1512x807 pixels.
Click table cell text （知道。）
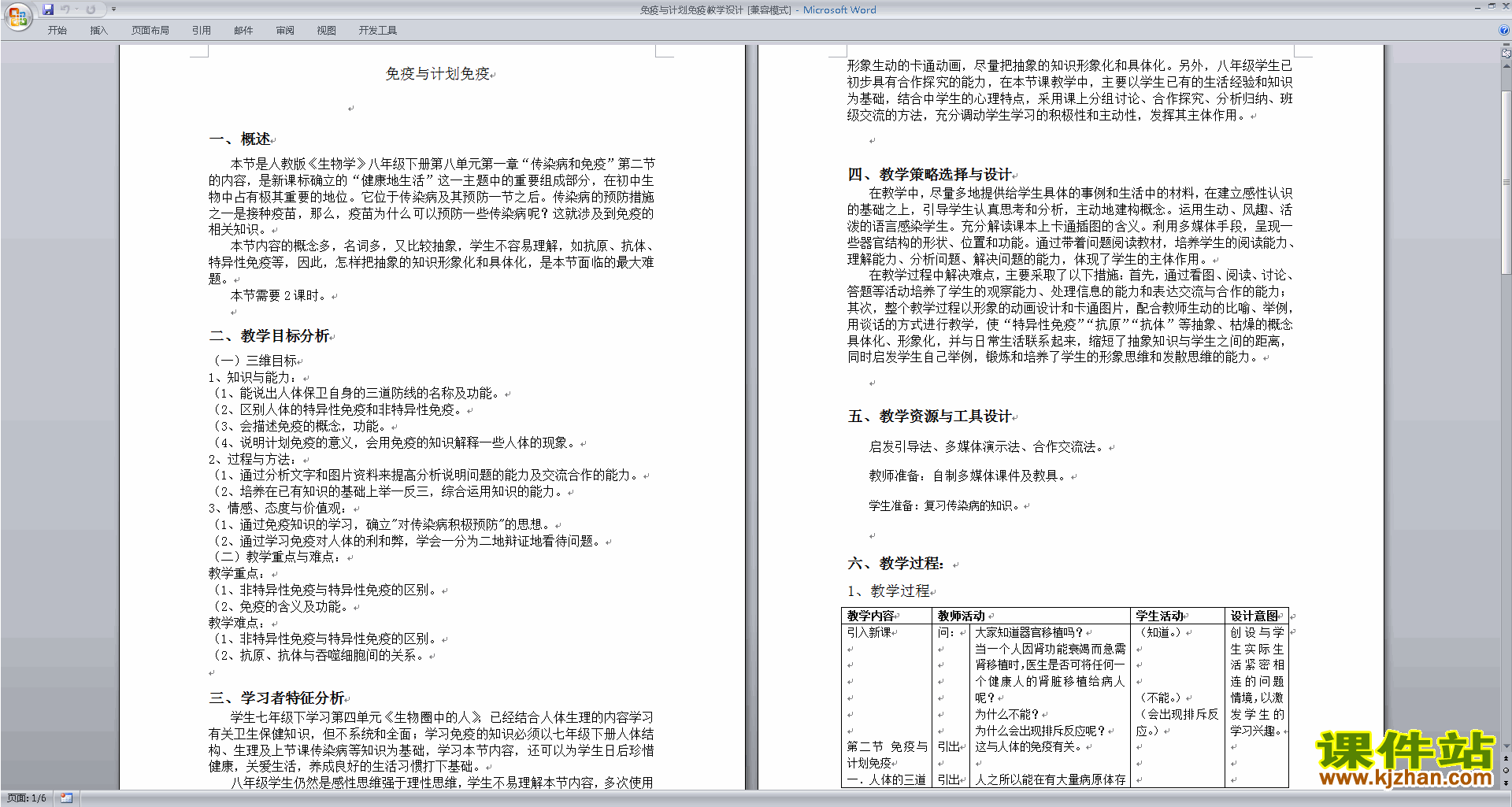(x=1160, y=632)
